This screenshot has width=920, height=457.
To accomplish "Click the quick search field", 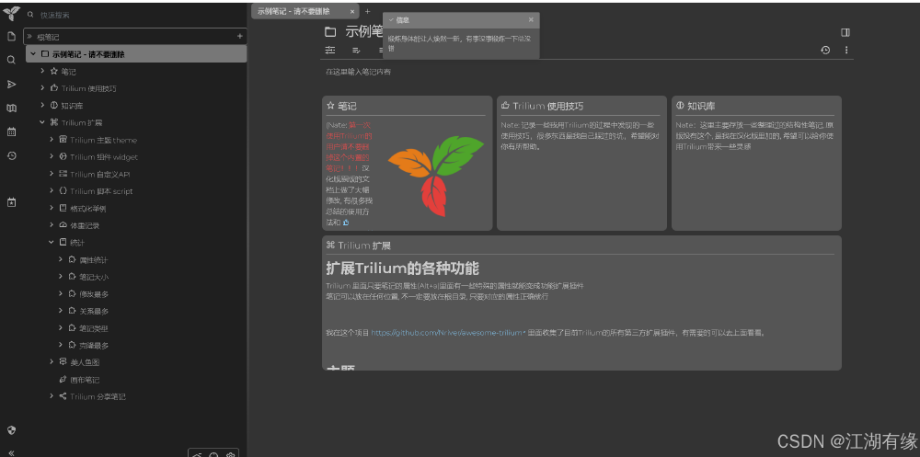I will pyautogui.click(x=135, y=15).
